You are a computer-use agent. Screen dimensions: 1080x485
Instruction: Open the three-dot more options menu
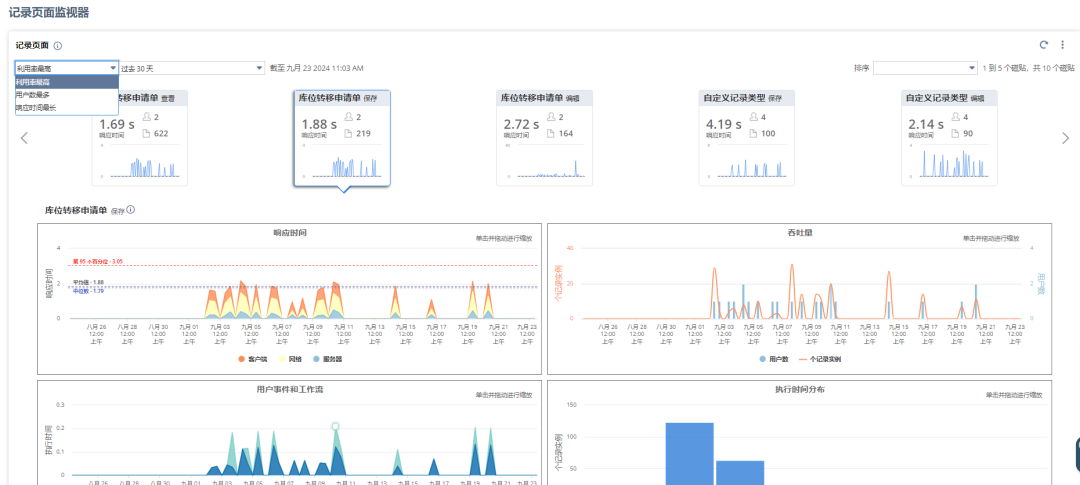click(x=1063, y=45)
